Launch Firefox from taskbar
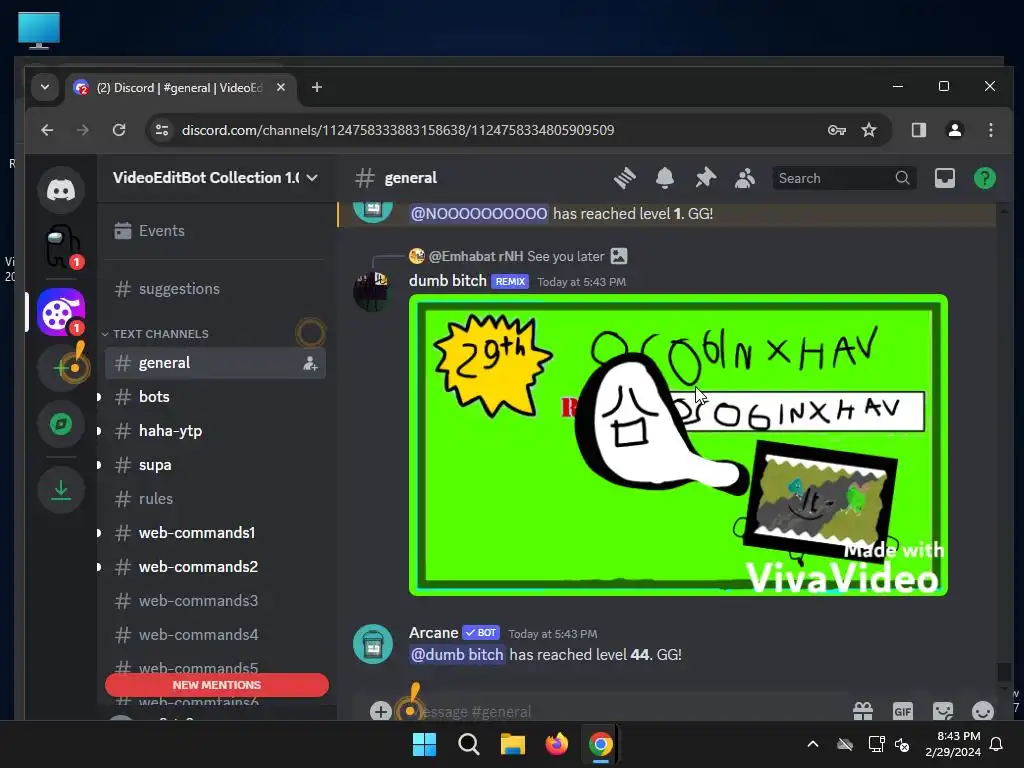 pos(556,744)
